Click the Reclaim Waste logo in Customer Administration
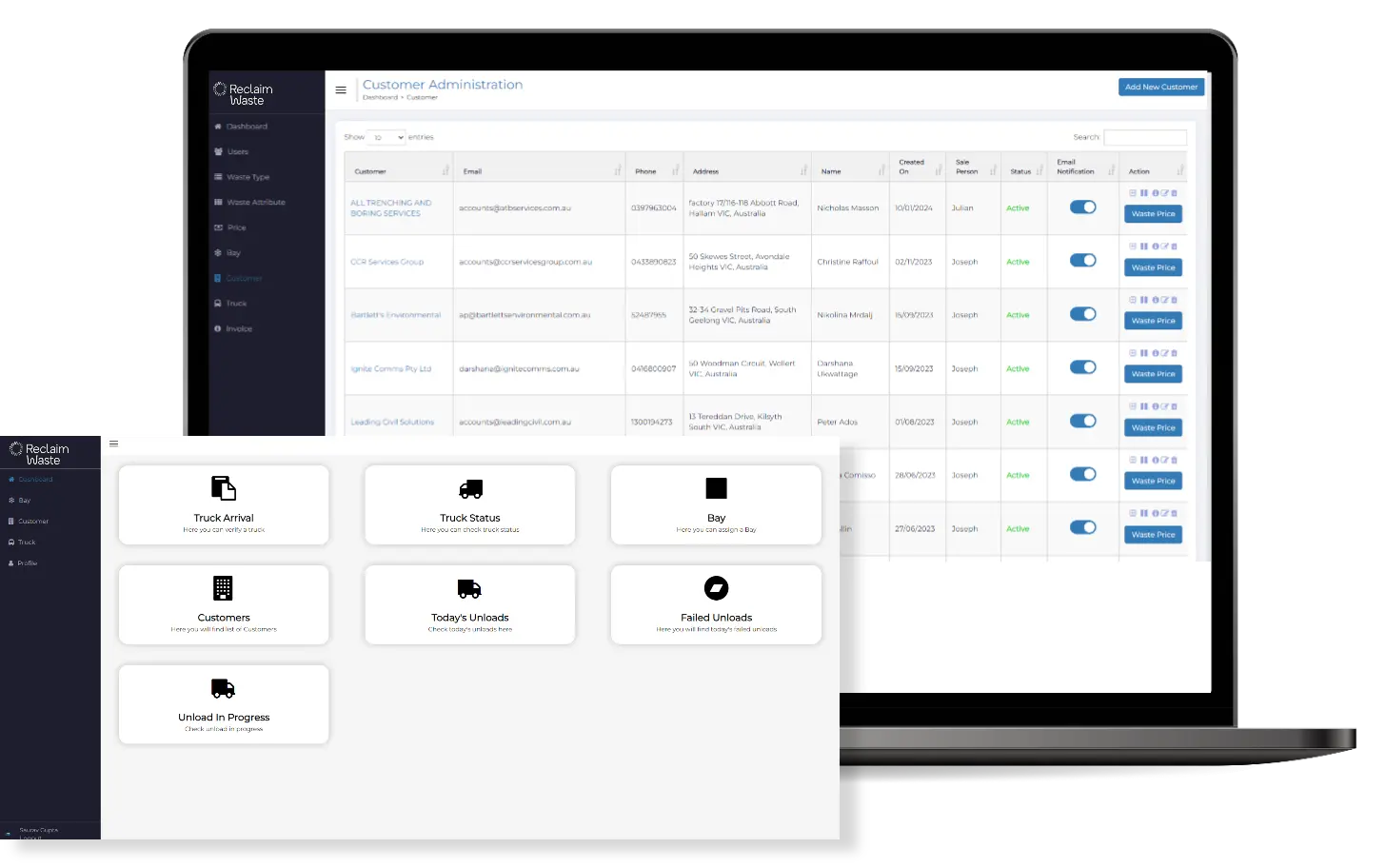1386x868 pixels. (x=243, y=93)
